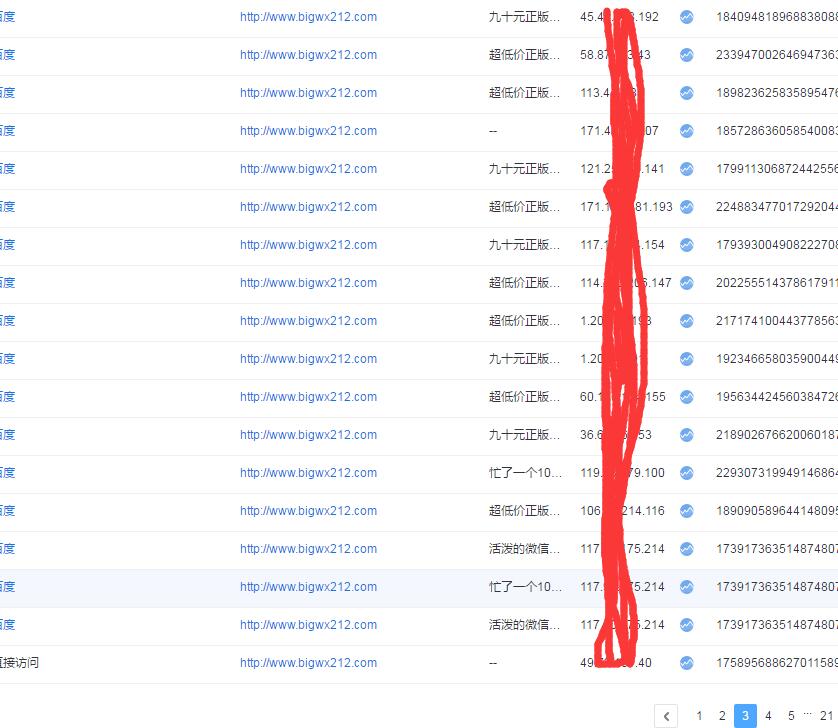The width and height of the screenshot is (838, 728).
Task: Open the trend icon in row ID 19563442456…
Action: pos(687,397)
